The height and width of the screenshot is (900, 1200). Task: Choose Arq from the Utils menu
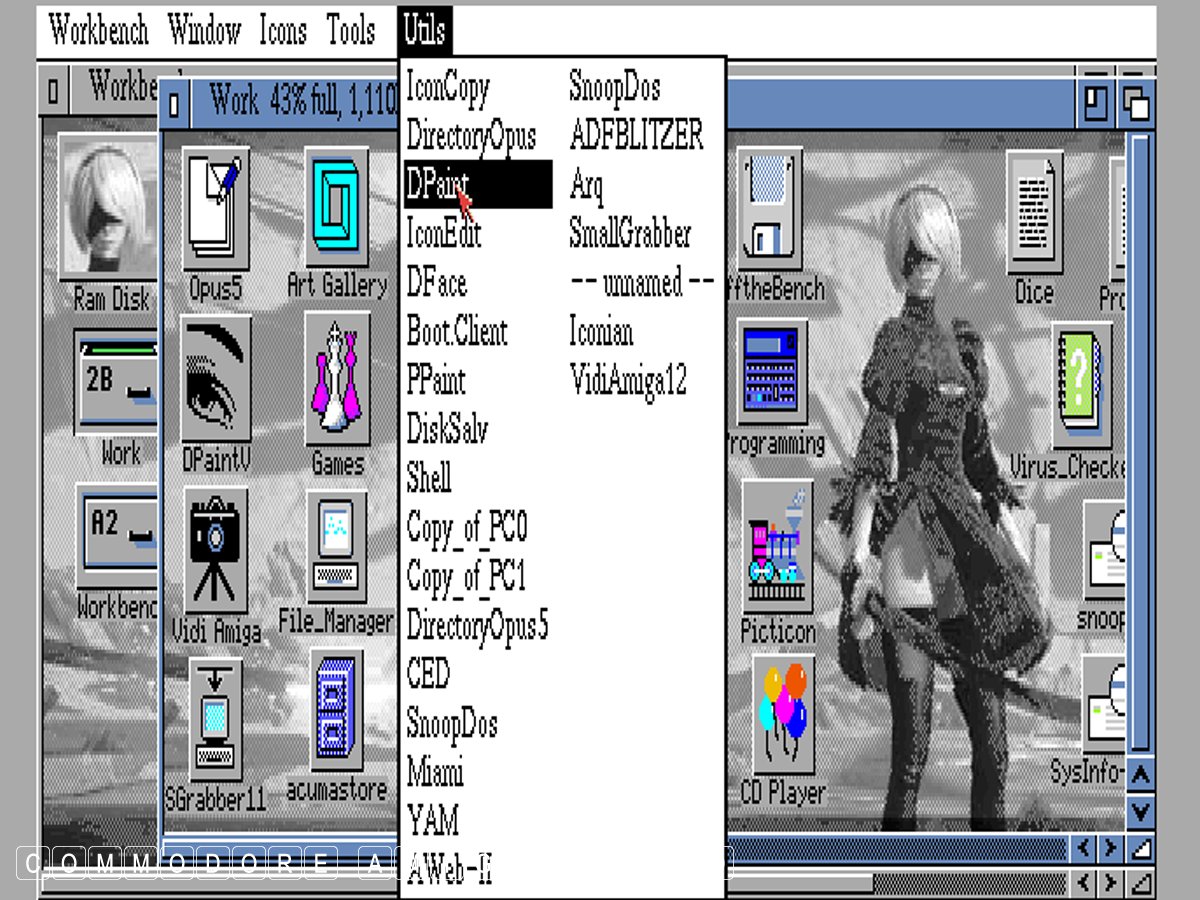pyautogui.click(x=586, y=184)
